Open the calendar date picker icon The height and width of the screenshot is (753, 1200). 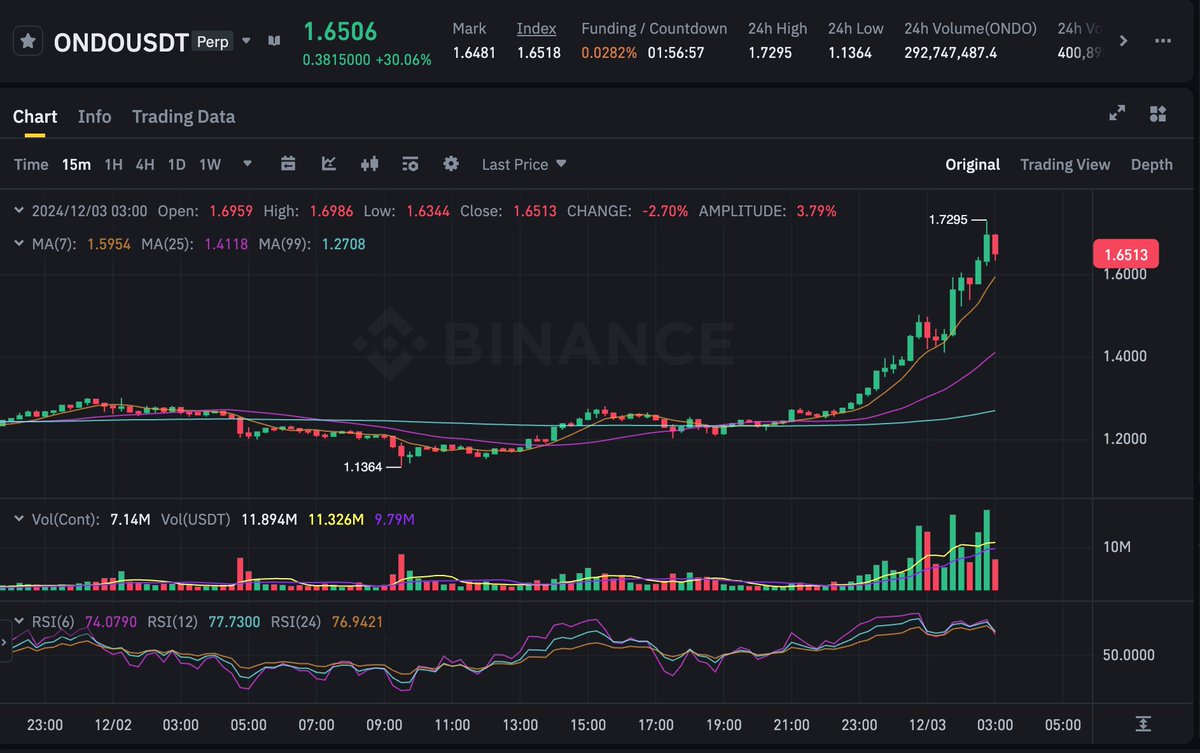(289, 163)
